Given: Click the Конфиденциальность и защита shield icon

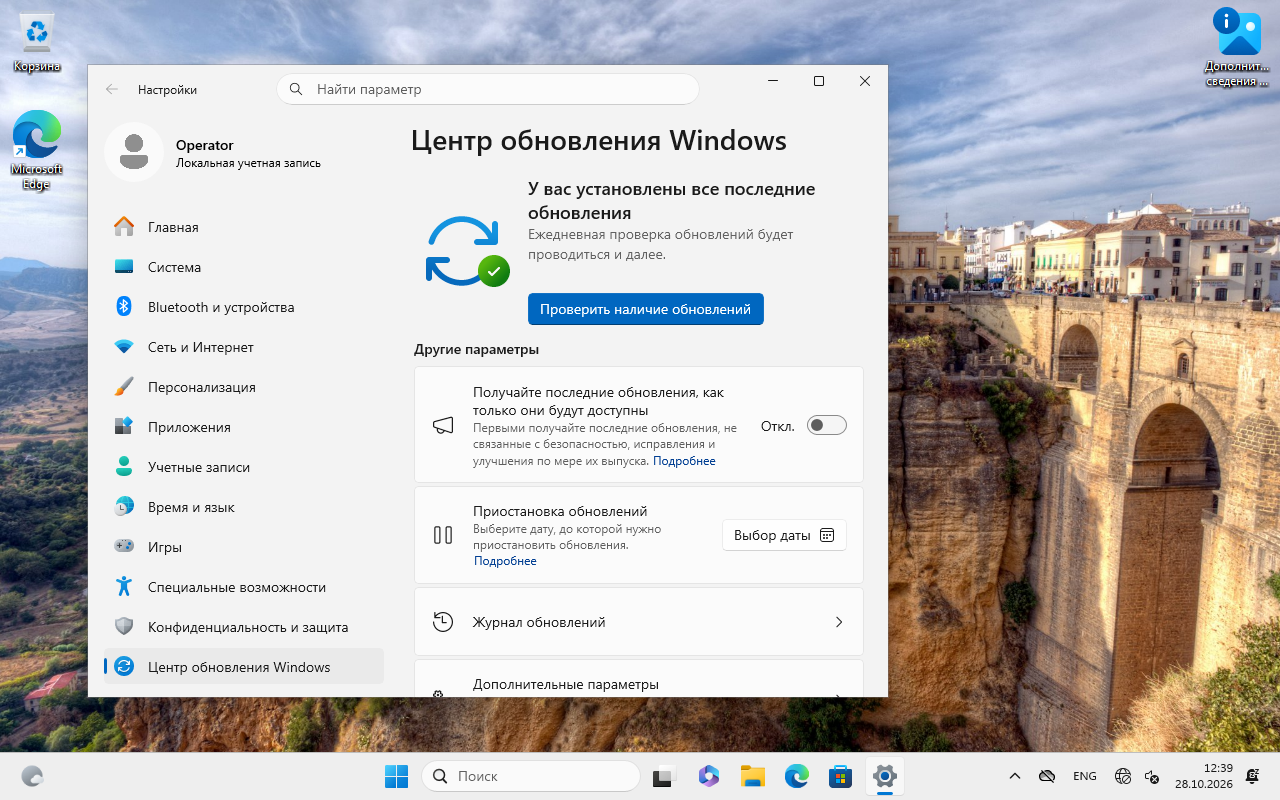Looking at the screenshot, I should [x=124, y=627].
